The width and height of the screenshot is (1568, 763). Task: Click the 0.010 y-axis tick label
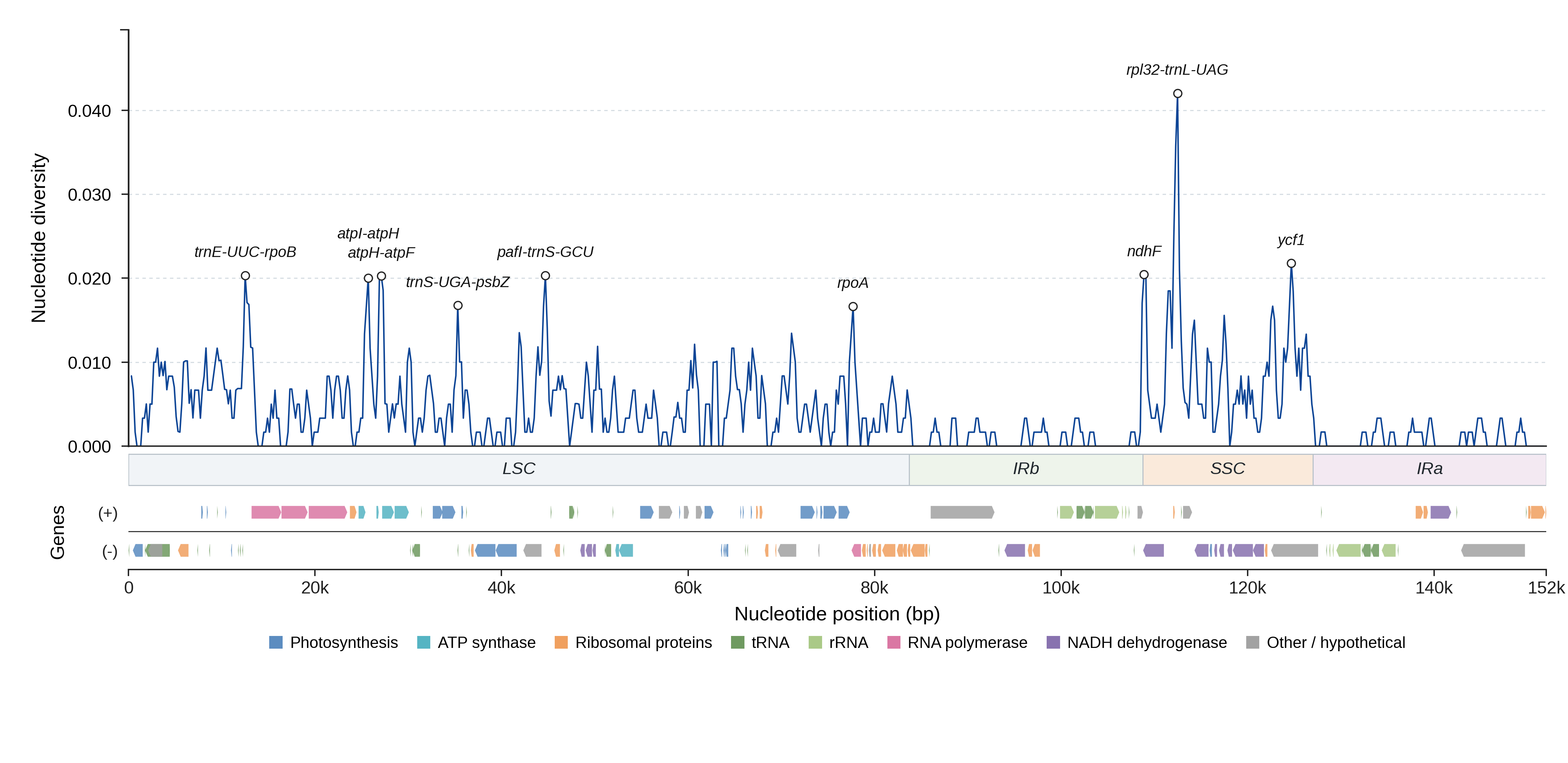point(90,363)
